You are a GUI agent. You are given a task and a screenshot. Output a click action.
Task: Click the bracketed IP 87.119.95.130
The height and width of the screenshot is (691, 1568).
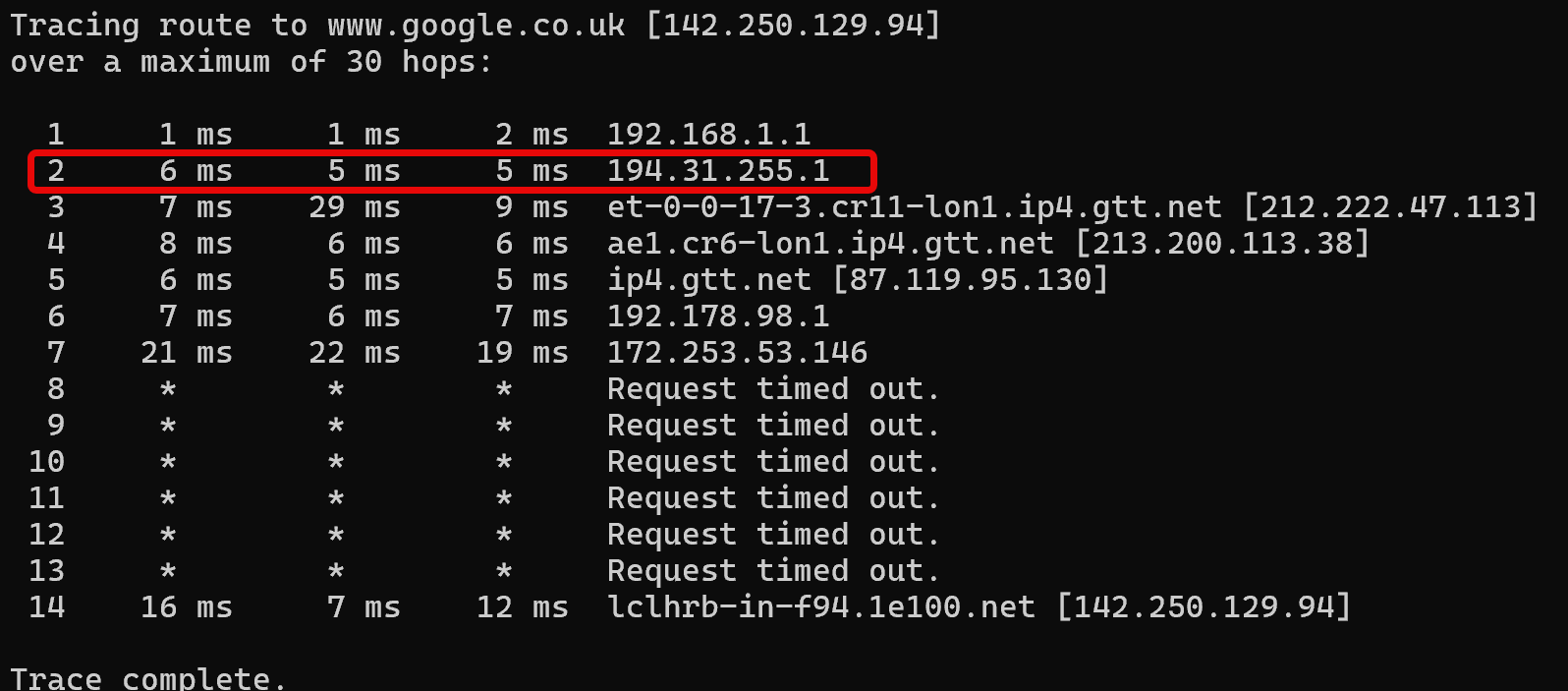(970, 279)
